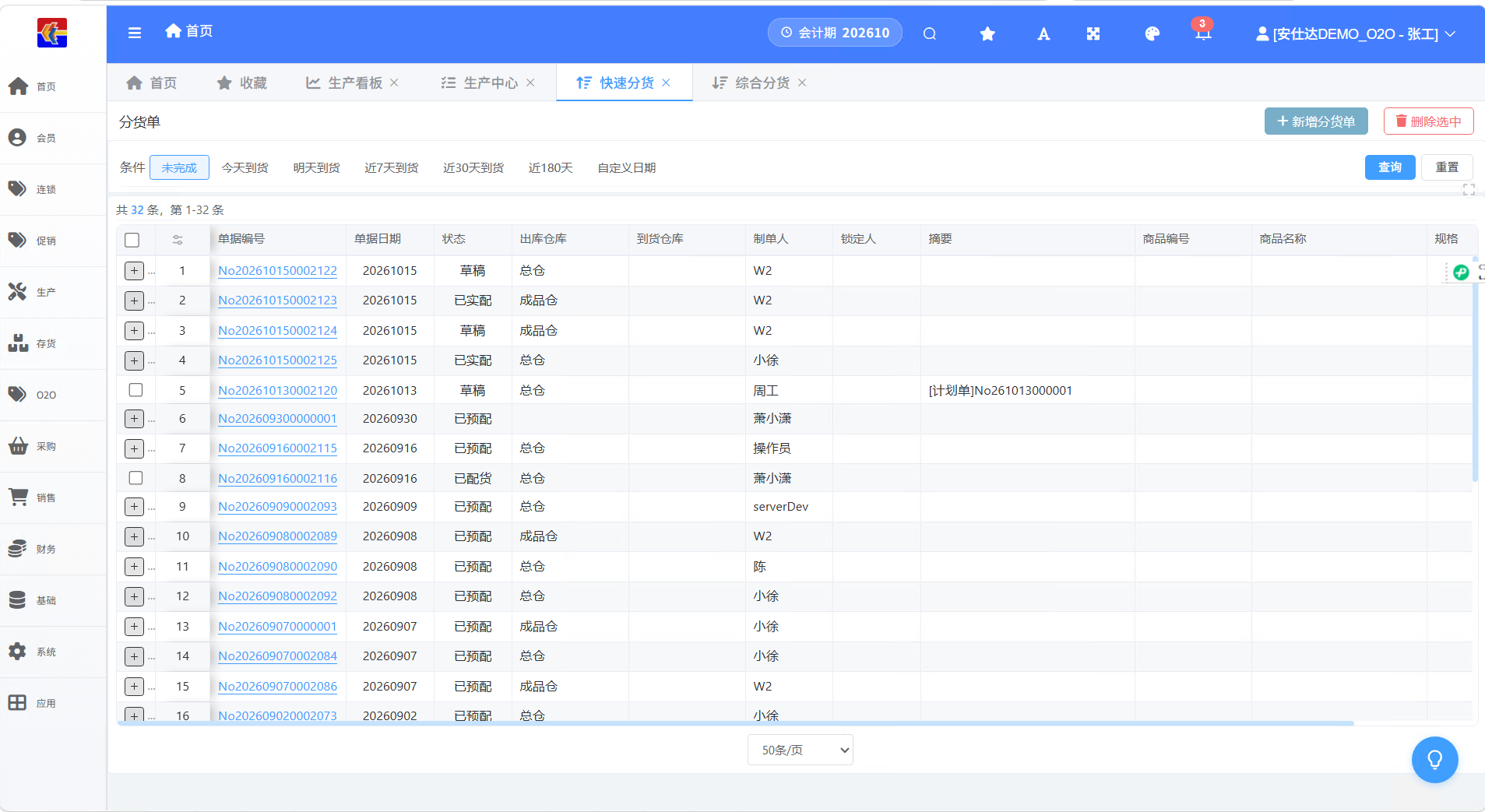The image size is (1485, 812).
Task: Open the search magnifier icon in header
Action: [930, 33]
